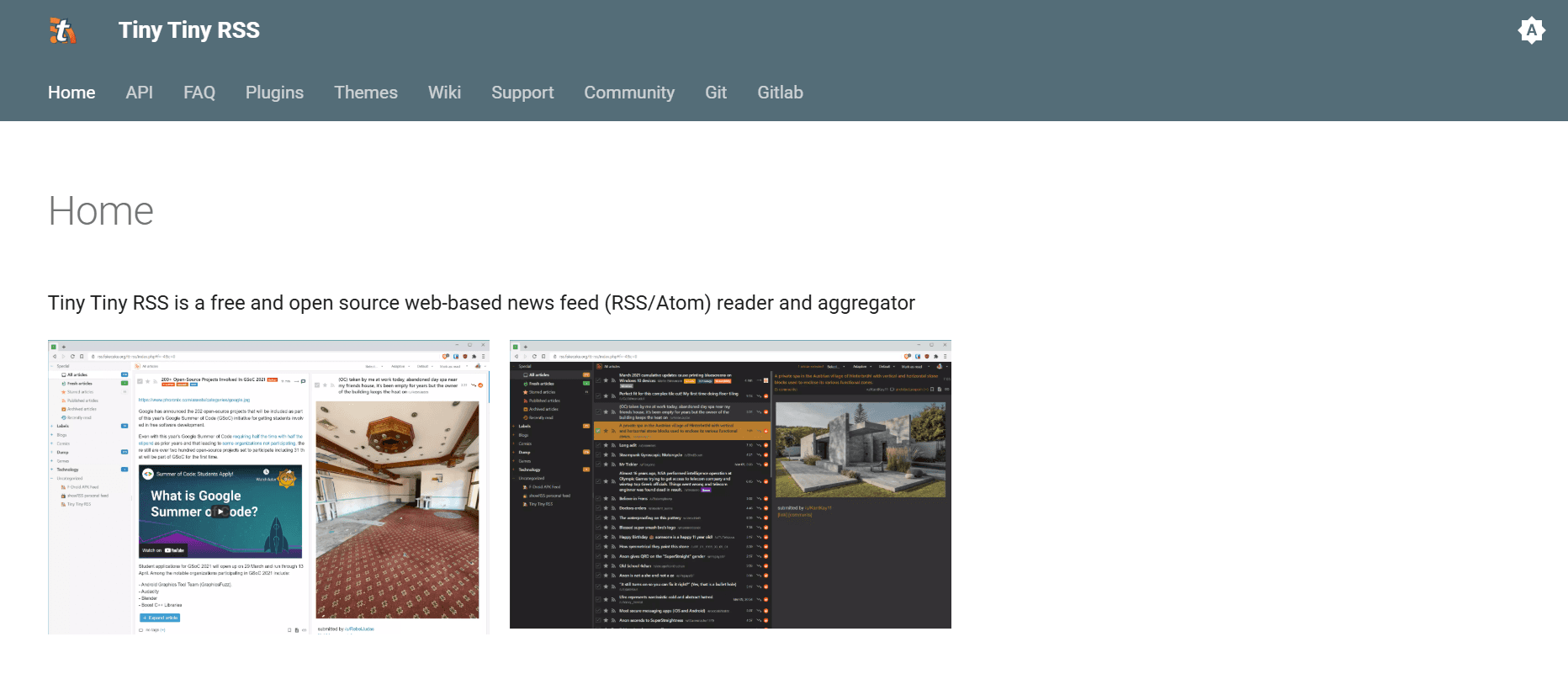
Task: Navigate to Plugins
Action: (x=274, y=93)
